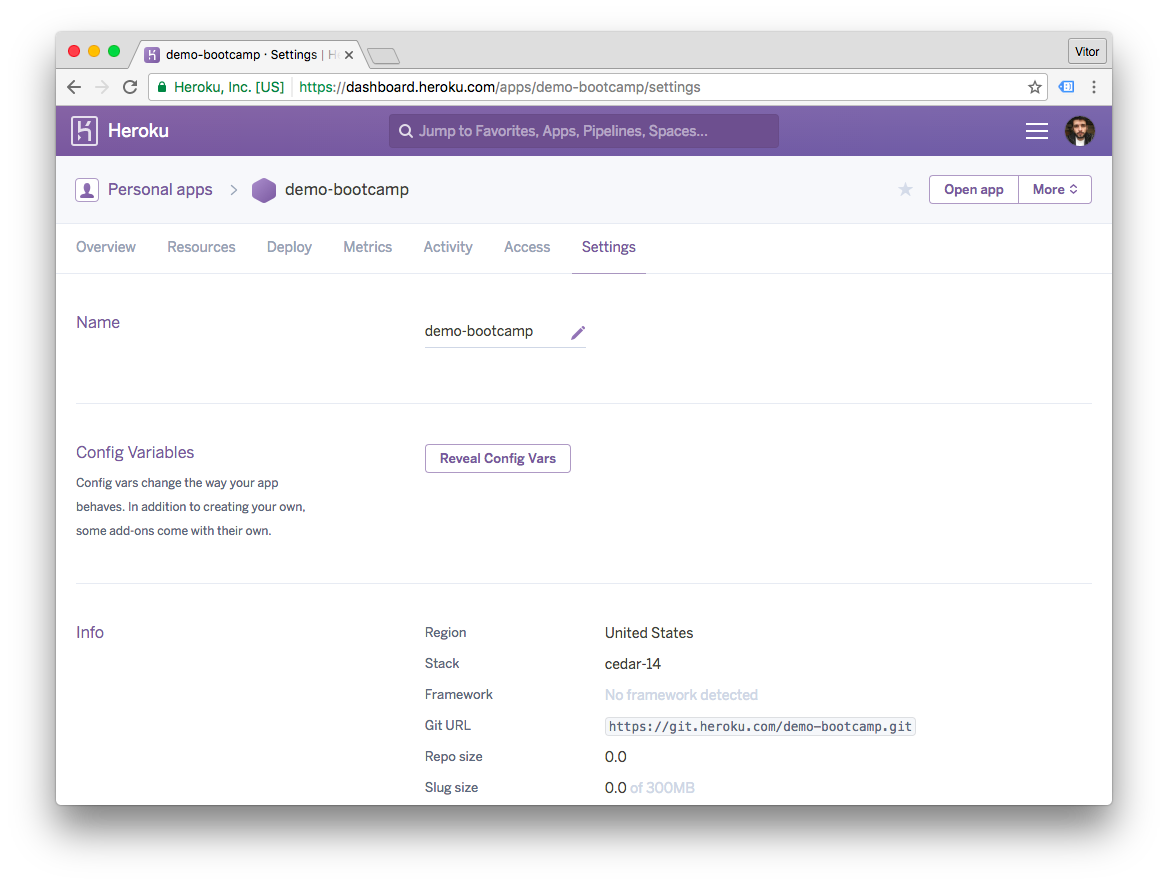Select the Settings tab

(x=609, y=247)
